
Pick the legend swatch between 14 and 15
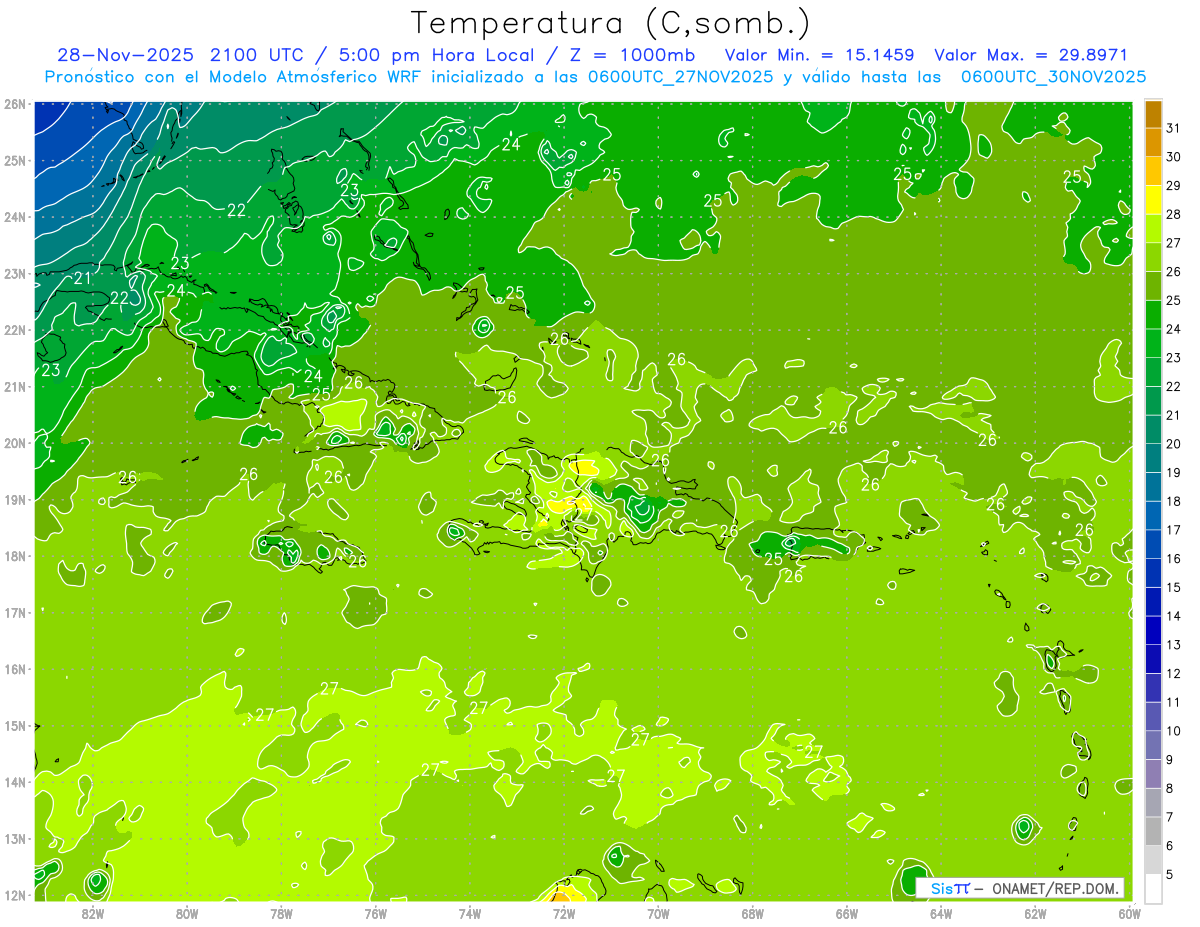coord(1154,602)
